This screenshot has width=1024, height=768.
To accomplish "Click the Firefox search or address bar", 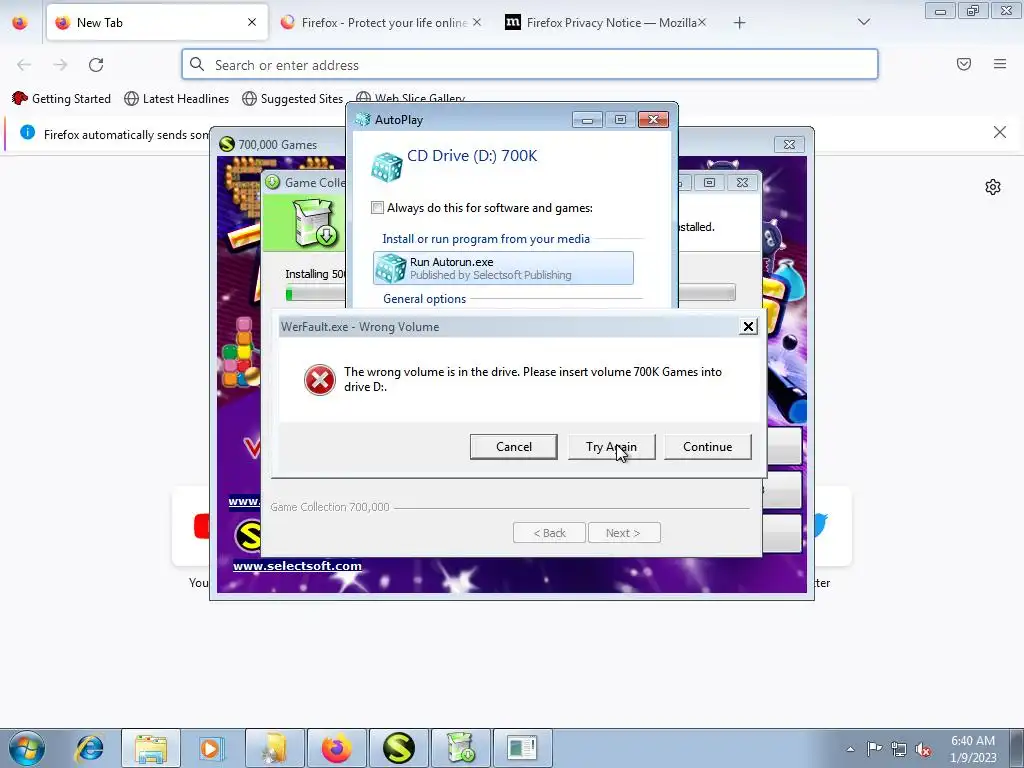I will (x=530, y=65).
